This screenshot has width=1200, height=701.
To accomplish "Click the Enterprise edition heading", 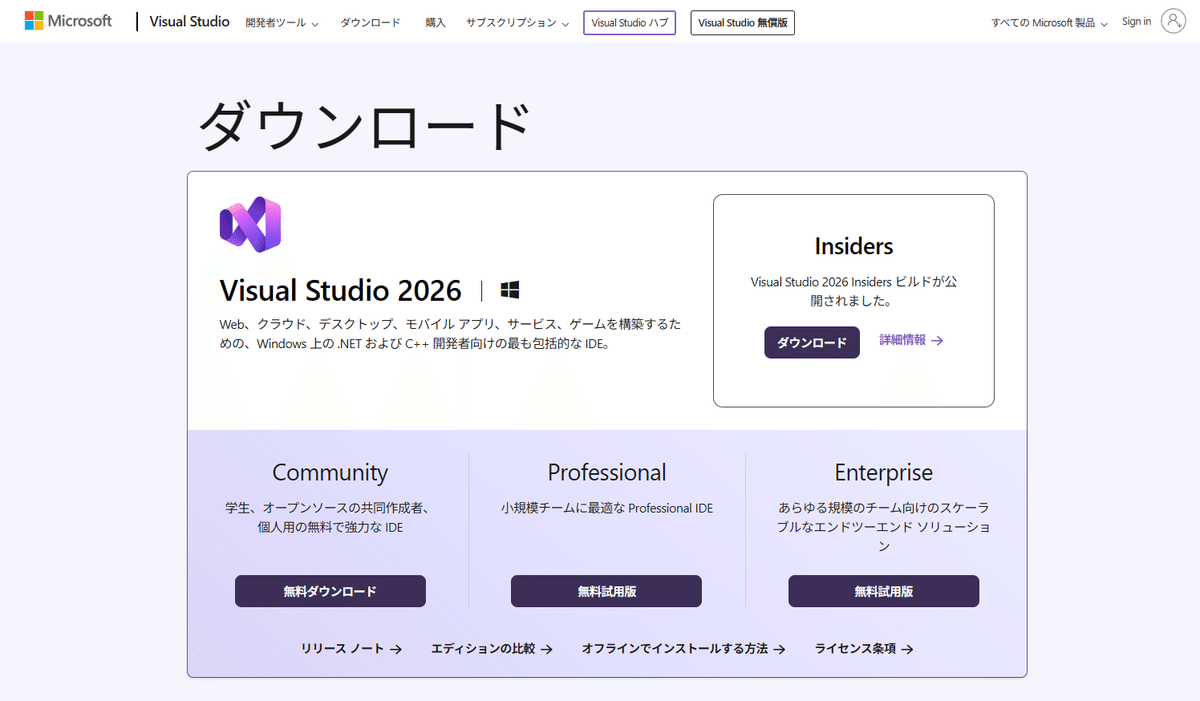I will (x=884, y=472).
